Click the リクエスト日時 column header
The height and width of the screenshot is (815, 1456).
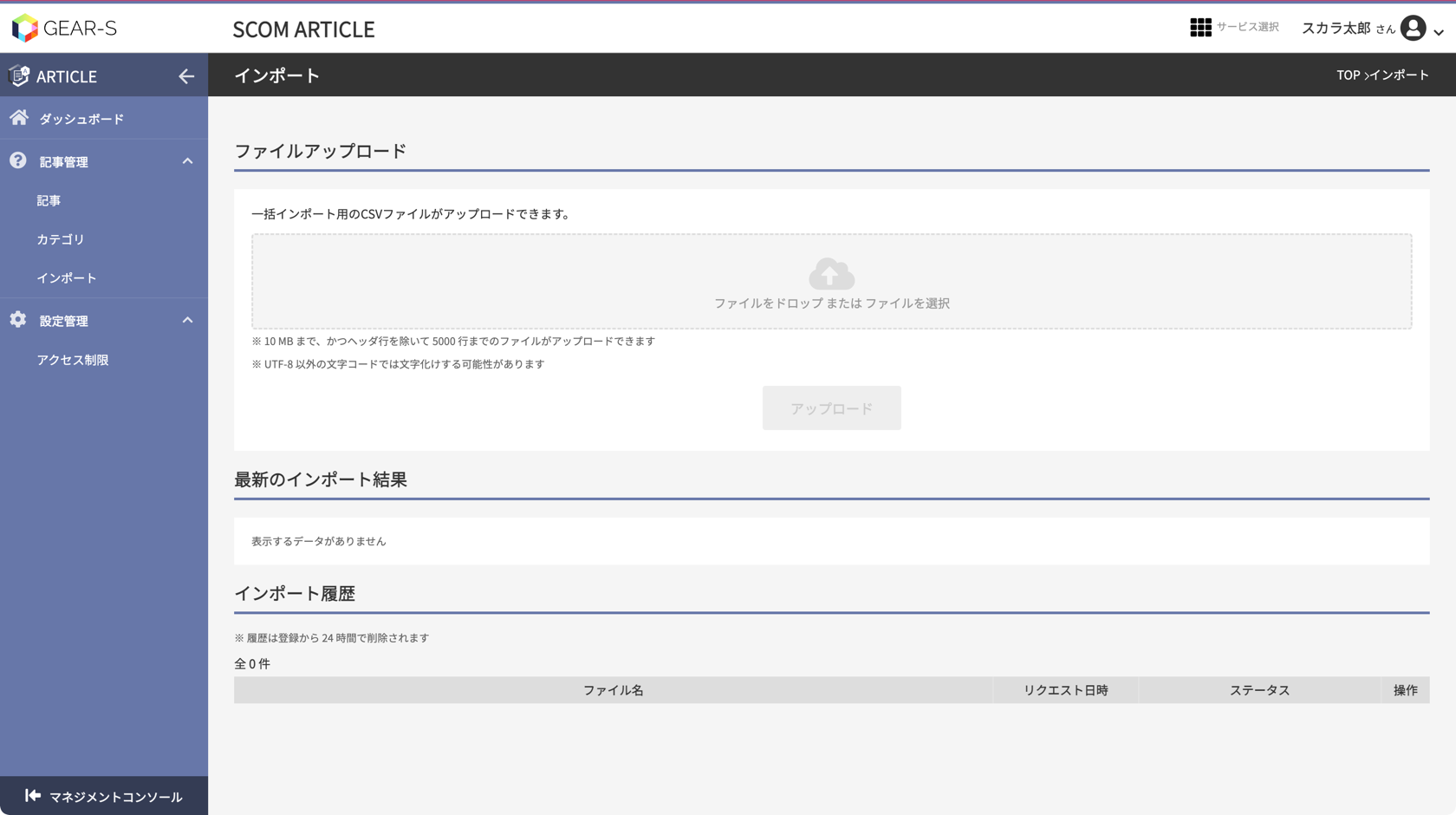tap(1065, 690)
